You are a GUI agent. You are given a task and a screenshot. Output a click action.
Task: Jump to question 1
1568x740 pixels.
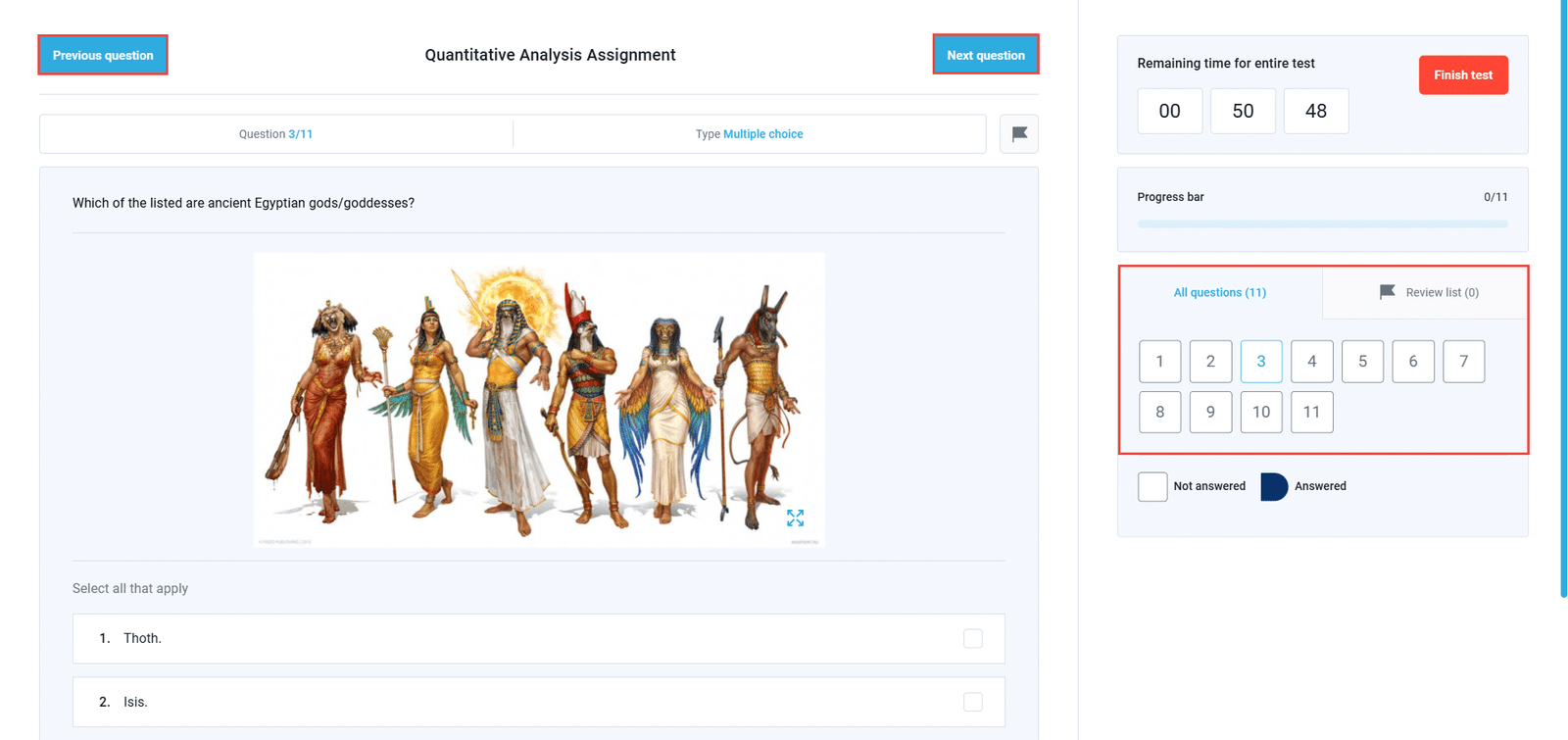[x=1159, y=362]
